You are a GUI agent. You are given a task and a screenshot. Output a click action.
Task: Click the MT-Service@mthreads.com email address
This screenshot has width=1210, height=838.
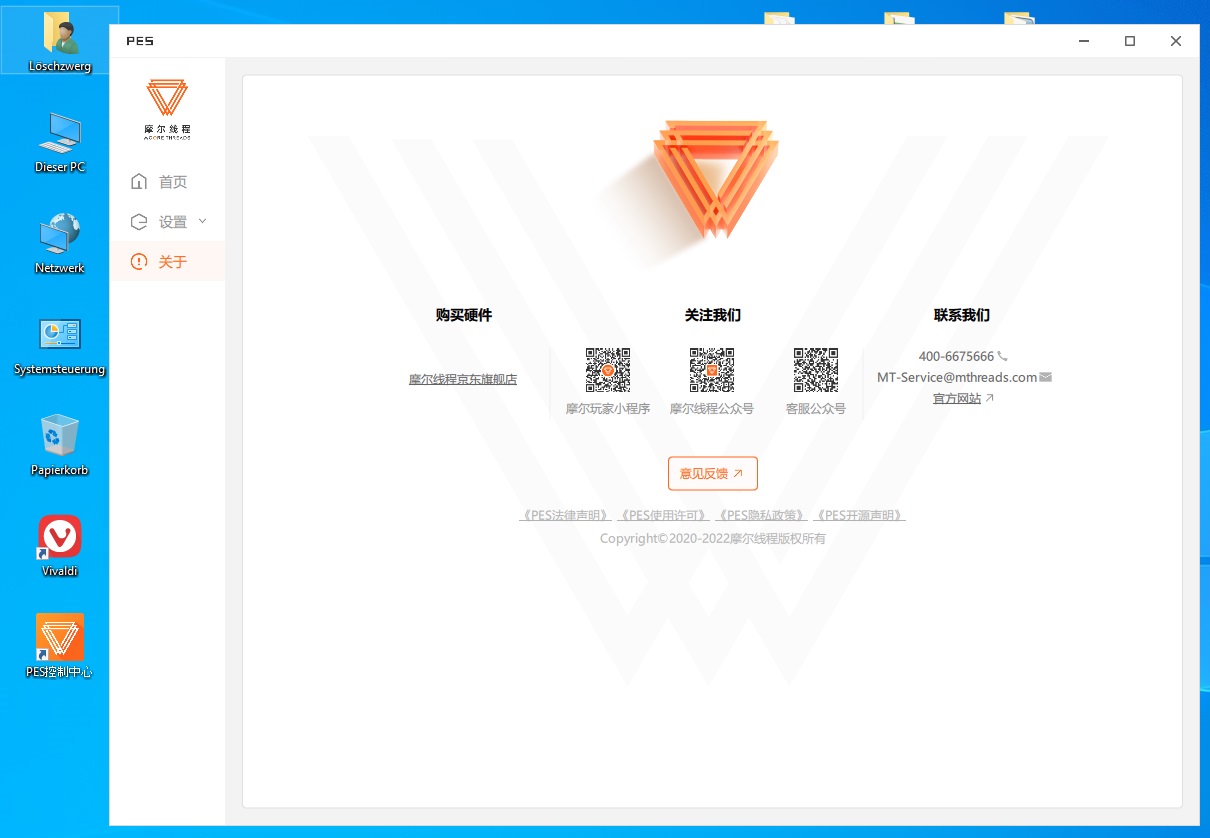[x=957, y=378]
